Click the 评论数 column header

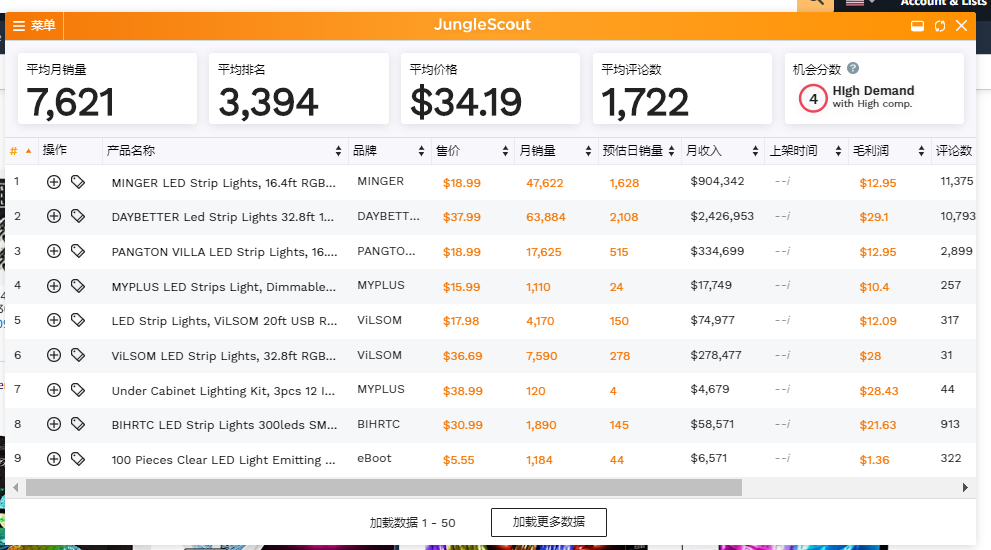click(x=954, y=150)
